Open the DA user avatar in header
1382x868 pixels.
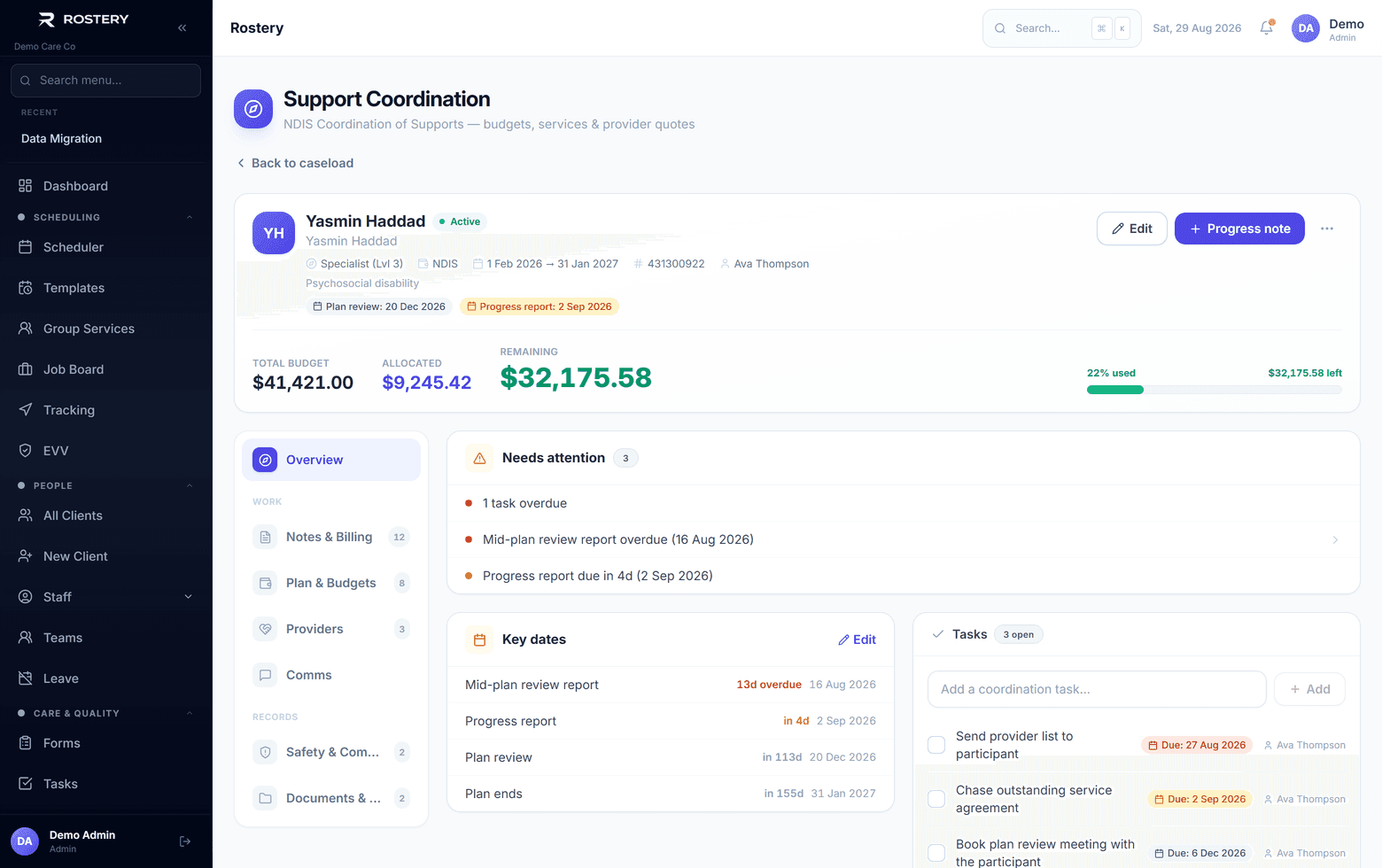(x=1306, y=28)
